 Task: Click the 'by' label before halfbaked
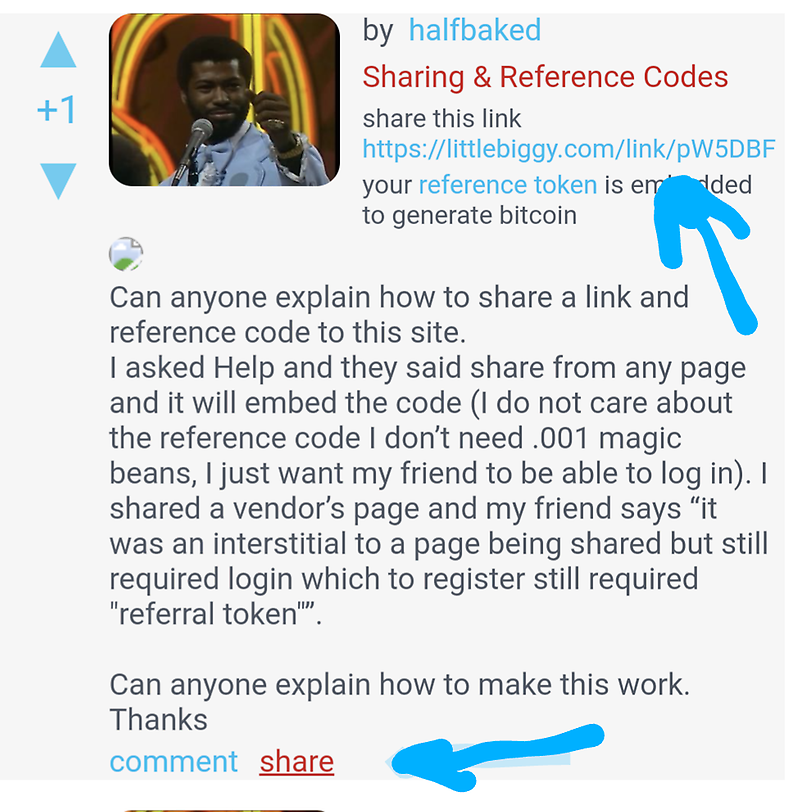377,31
